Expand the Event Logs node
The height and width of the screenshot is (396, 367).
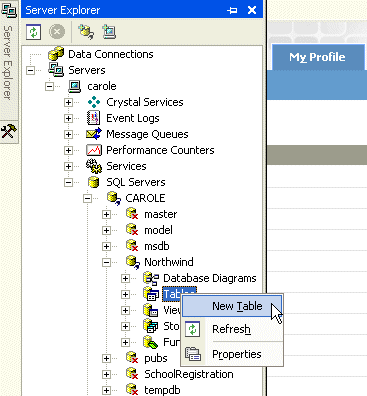coord(68,118)
